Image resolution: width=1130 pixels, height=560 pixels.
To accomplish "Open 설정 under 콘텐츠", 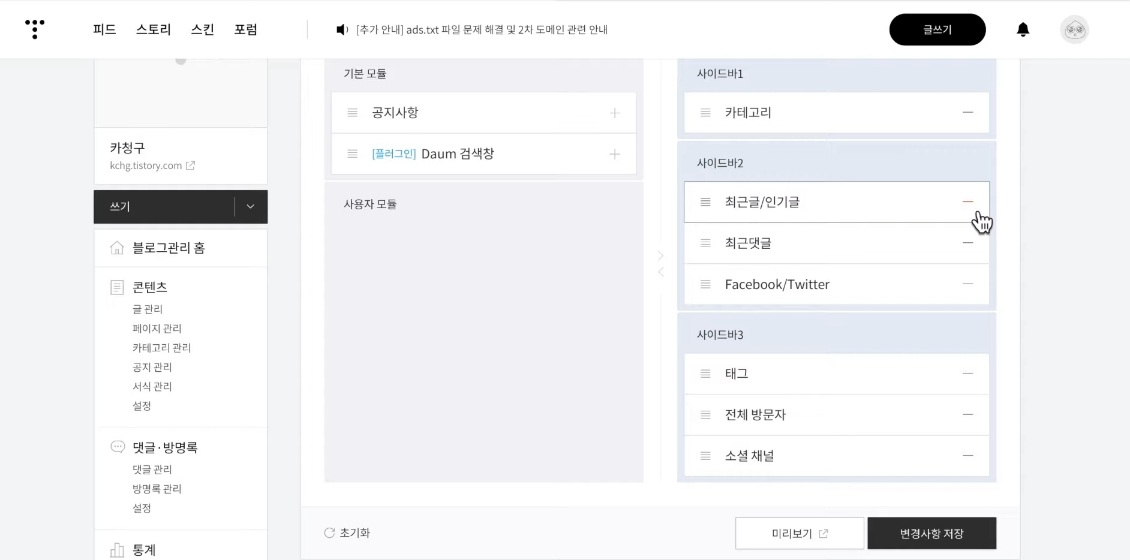I will [142, 406].
